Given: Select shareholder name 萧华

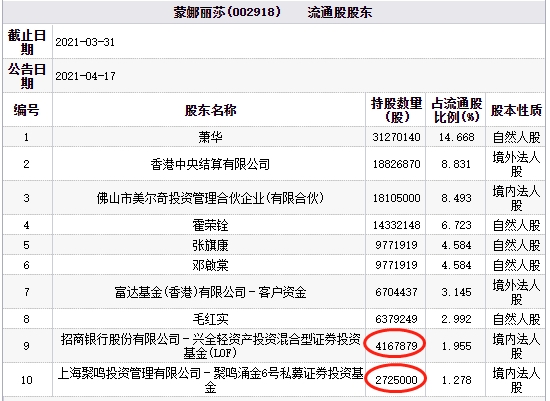Looking at the screenshot, I should click(210, 137).
